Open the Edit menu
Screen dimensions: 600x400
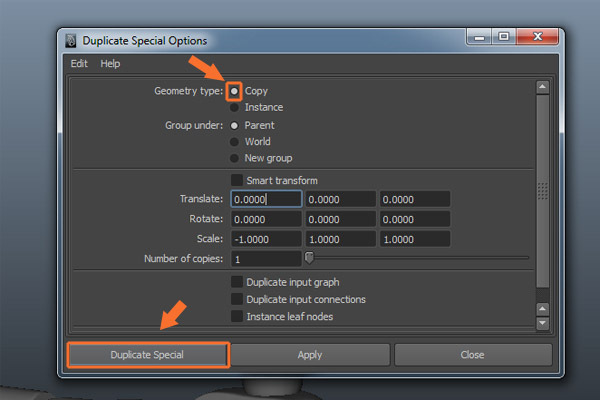79,63
